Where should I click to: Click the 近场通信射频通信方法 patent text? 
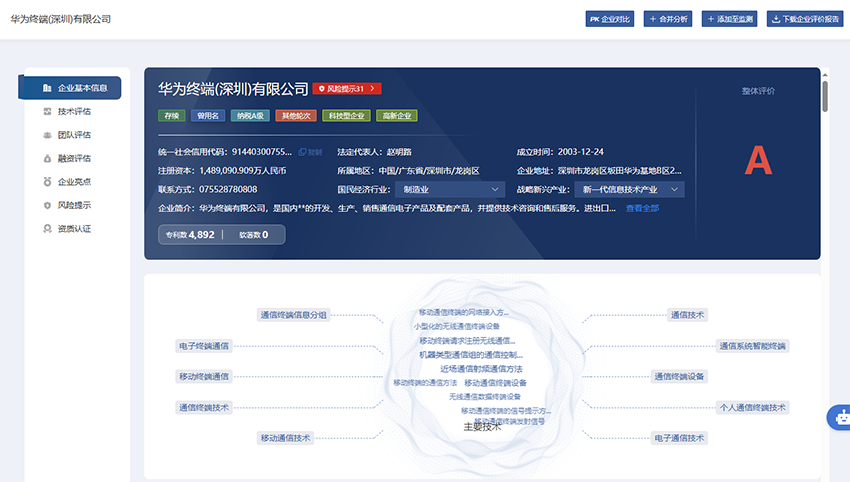[x=481, y=369]
